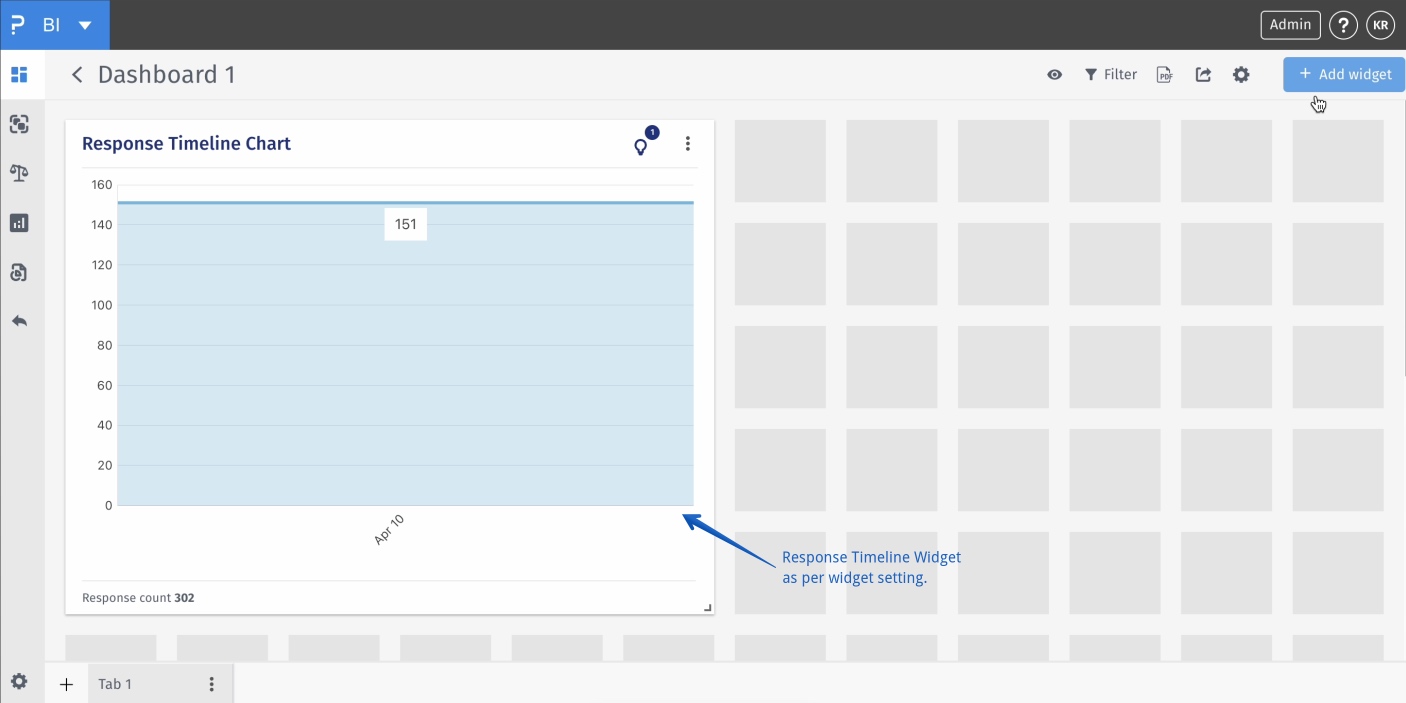Click the Add widget button

1344,74
